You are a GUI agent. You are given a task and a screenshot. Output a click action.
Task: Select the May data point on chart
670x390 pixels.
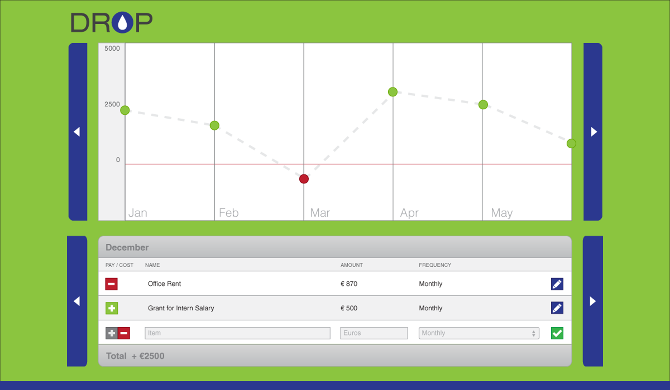[483, 104]
